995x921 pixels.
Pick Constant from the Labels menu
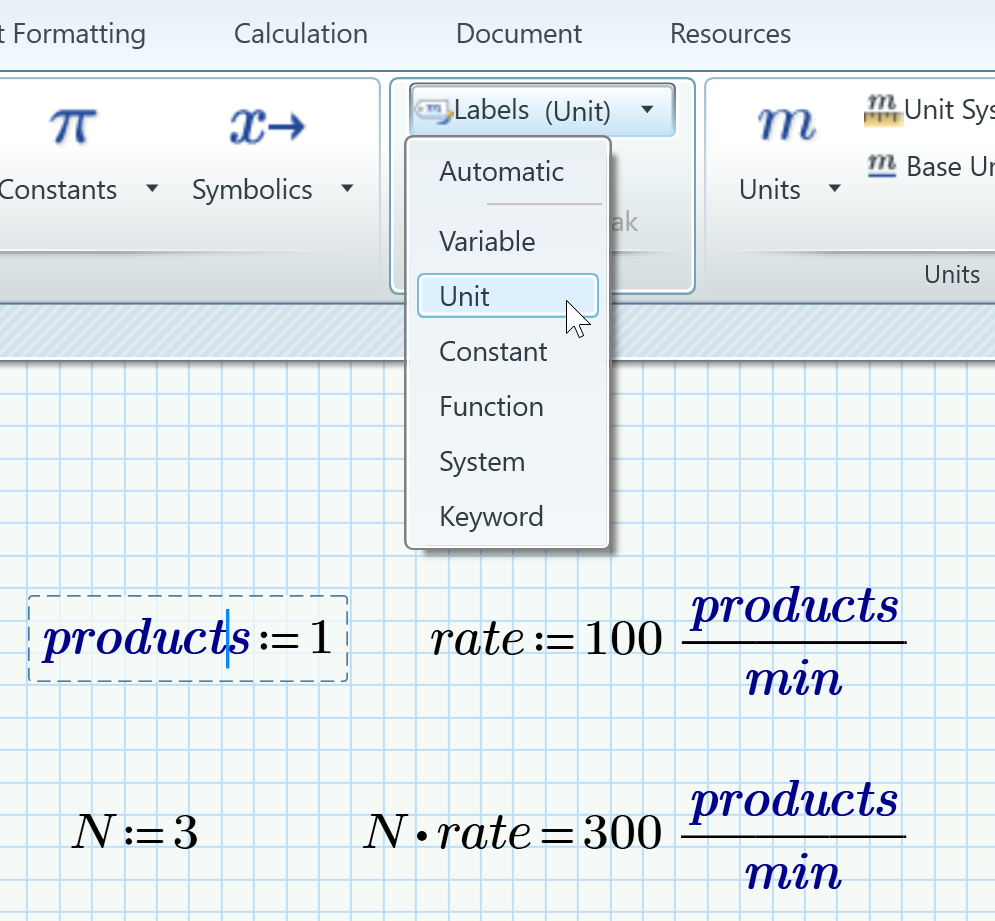(493, 352)
